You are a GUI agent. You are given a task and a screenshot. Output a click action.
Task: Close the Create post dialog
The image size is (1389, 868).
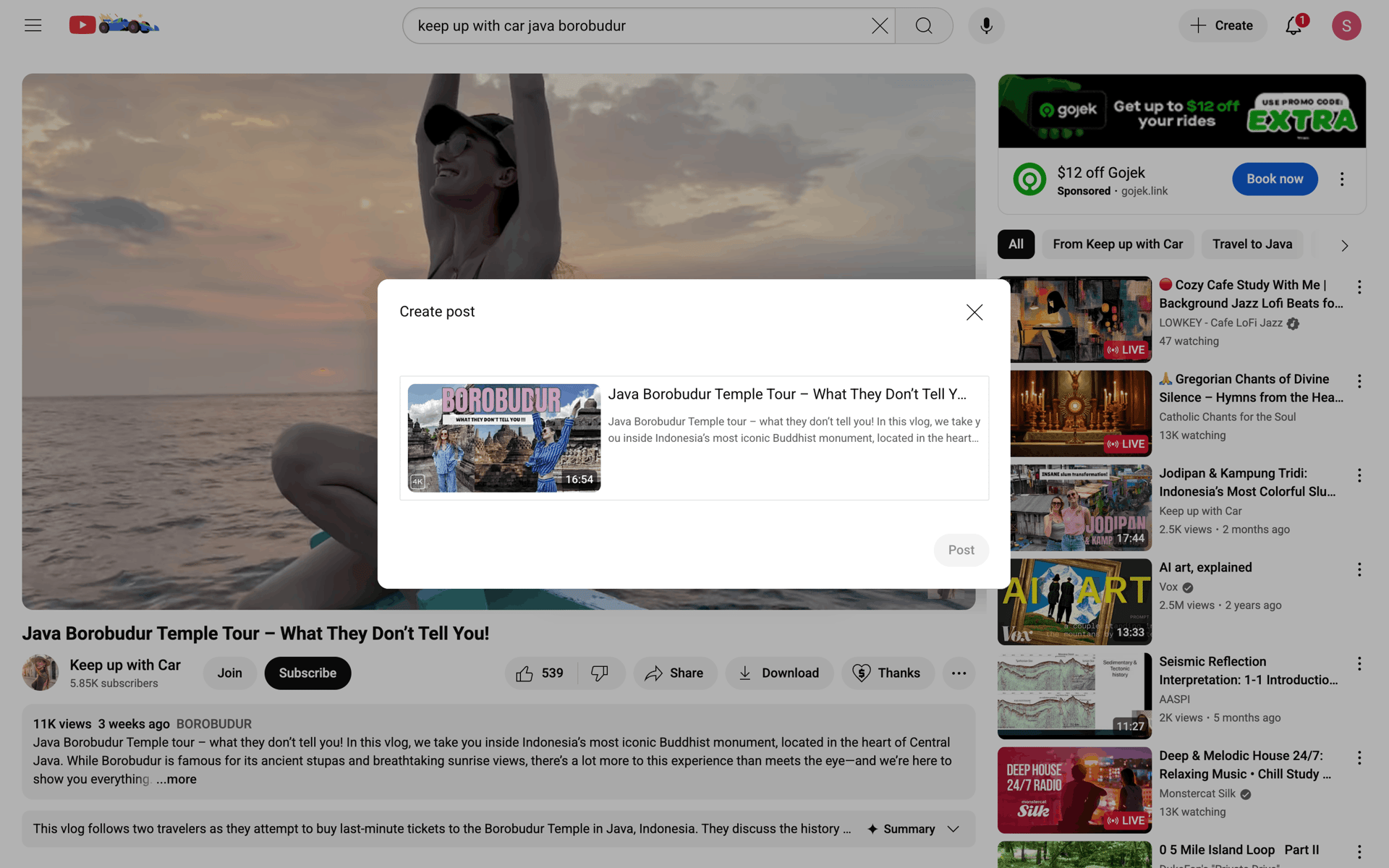tap(974, 312)
